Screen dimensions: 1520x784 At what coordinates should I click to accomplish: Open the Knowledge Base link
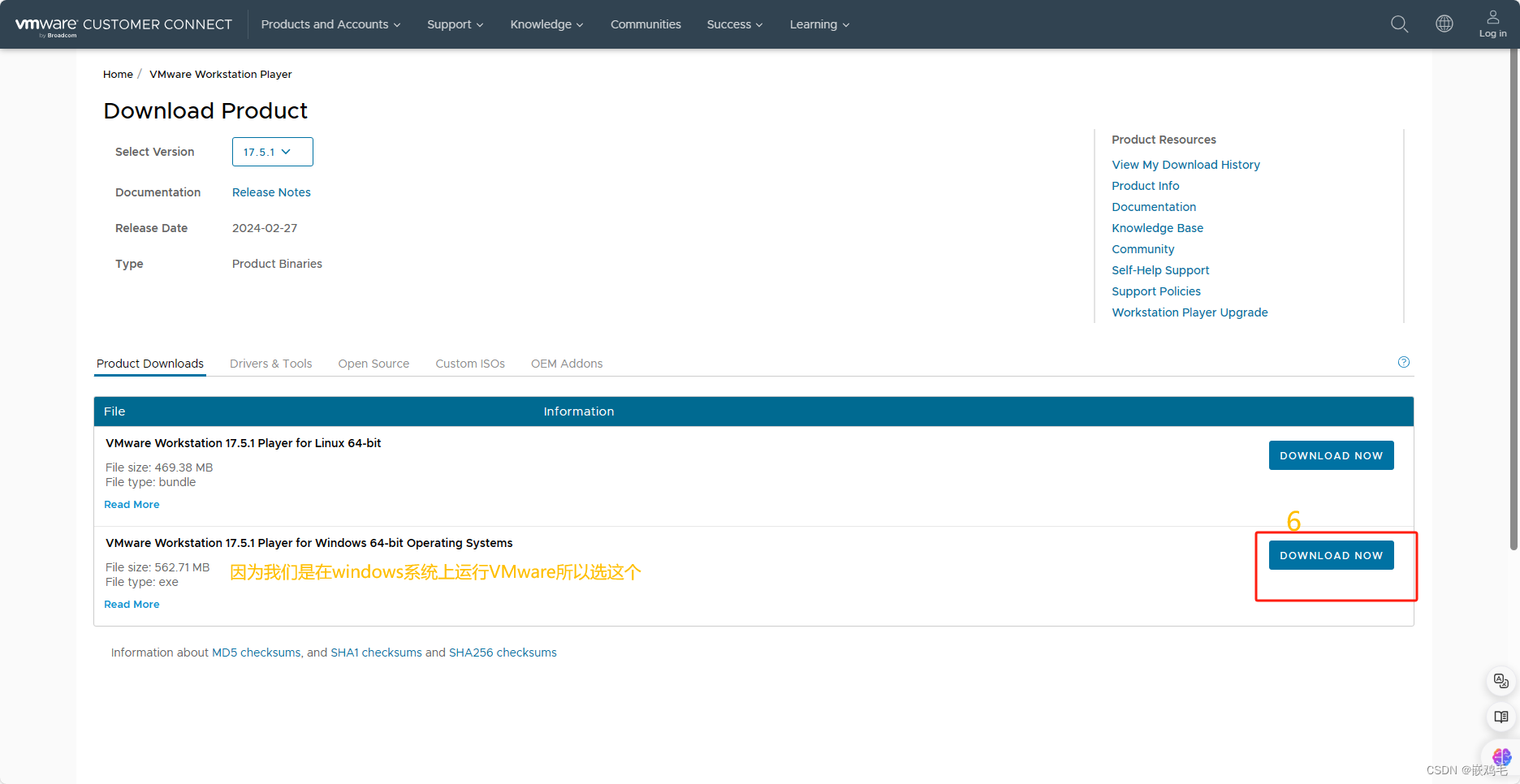(x=1157, y=228)
